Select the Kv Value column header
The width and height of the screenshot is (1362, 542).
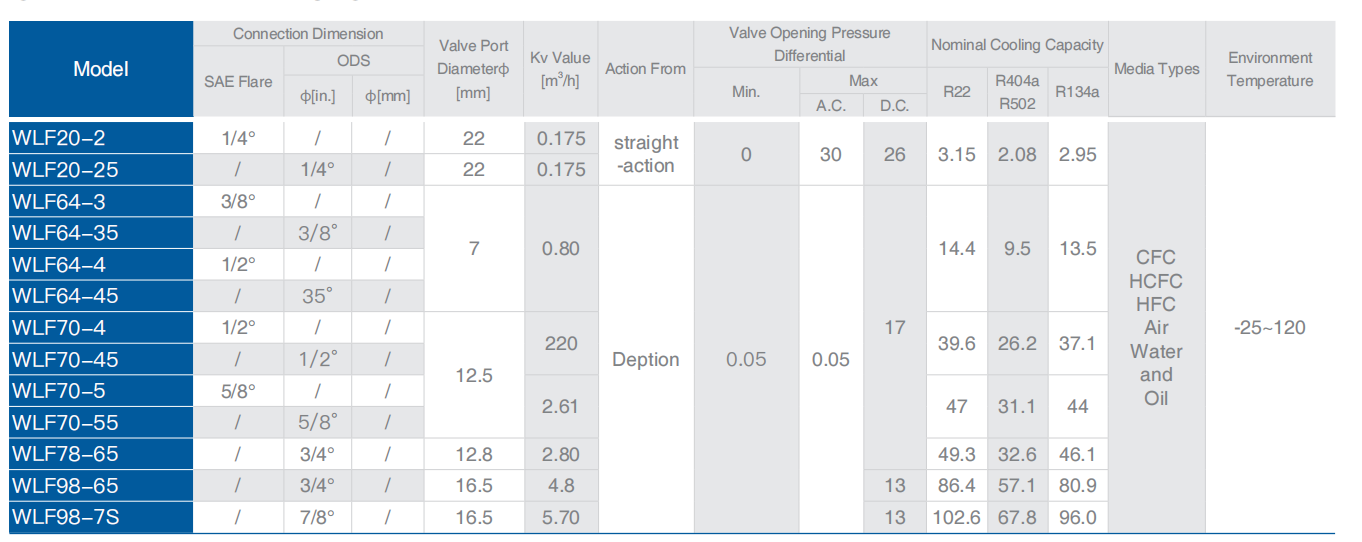pyautogui.click(x=560, y=69)
